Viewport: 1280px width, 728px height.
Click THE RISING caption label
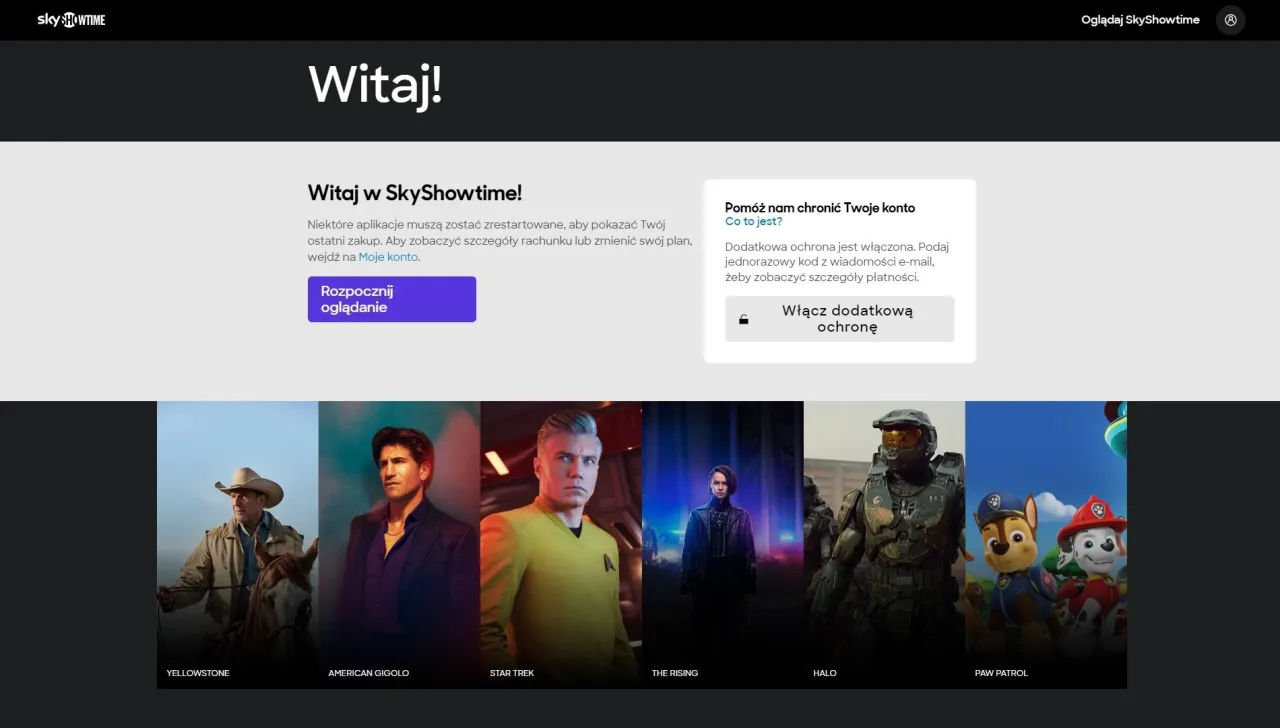(x=675, y=673)
